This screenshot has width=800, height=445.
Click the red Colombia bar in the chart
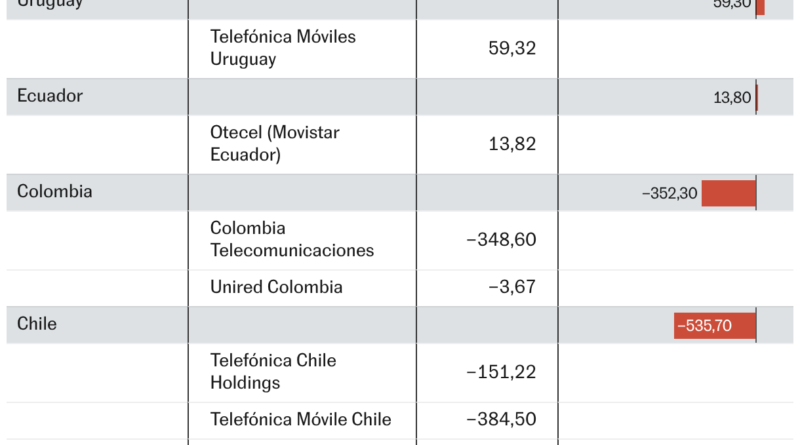point(729,193)
